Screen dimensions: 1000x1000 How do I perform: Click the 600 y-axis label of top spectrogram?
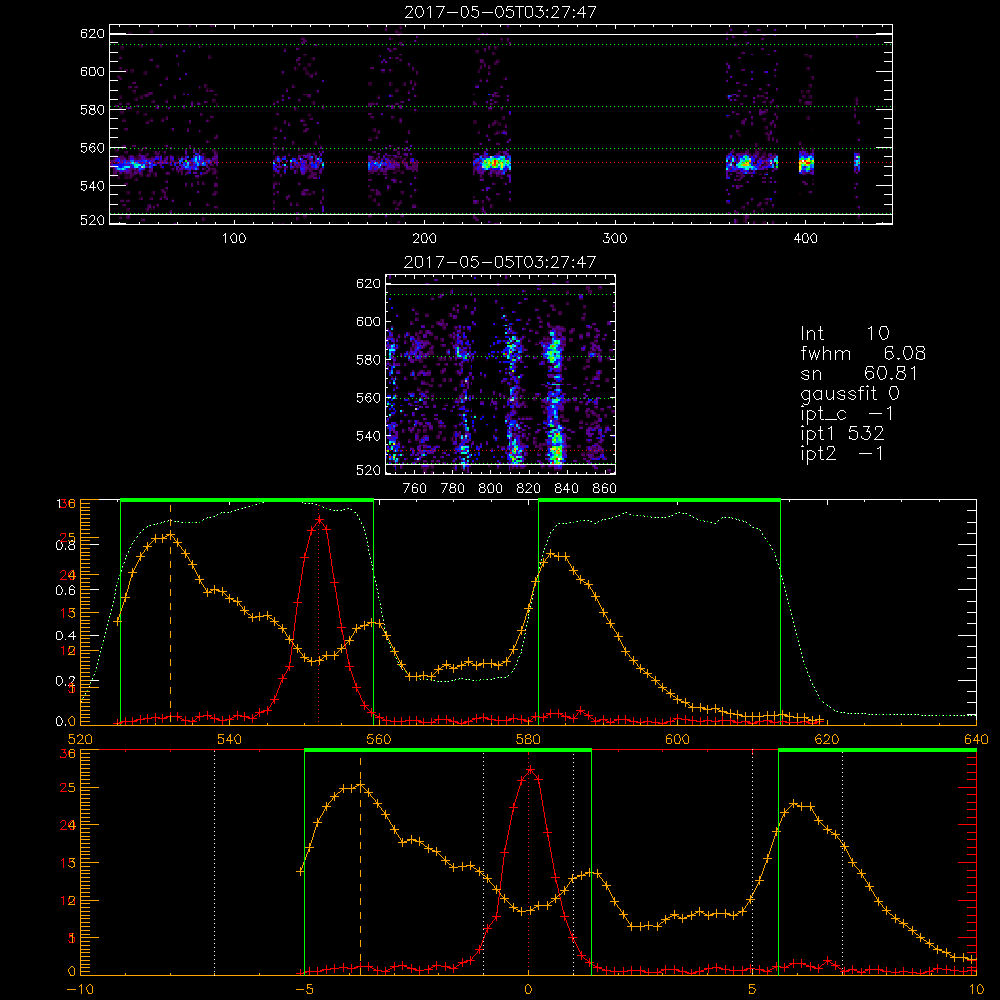click(x=92, y=71)
